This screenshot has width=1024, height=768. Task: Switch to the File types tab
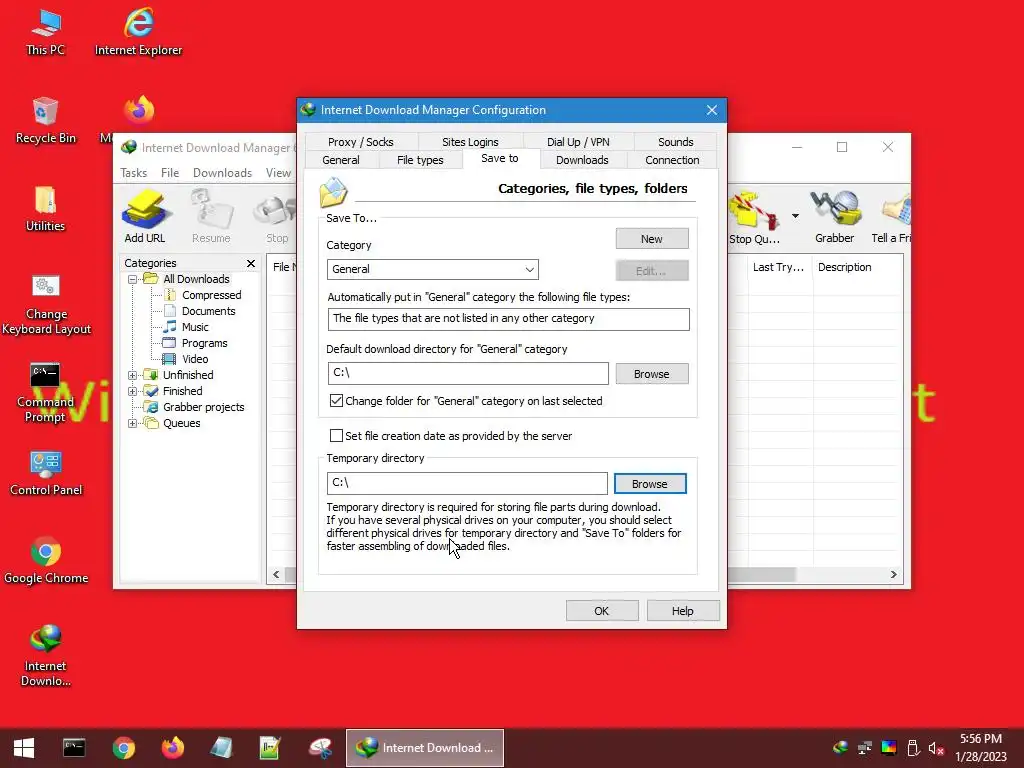pyautogui.click(x=420, y=160)
